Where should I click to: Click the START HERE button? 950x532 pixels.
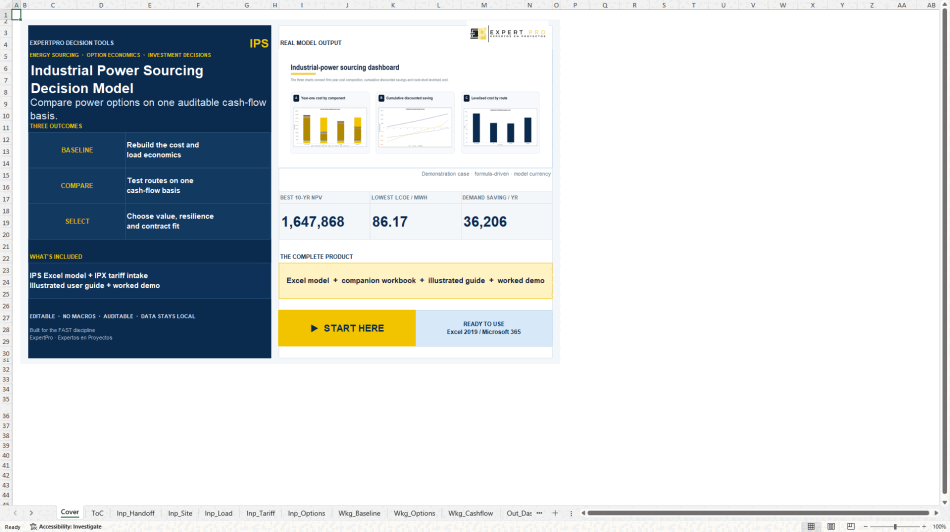coord(347,328)
